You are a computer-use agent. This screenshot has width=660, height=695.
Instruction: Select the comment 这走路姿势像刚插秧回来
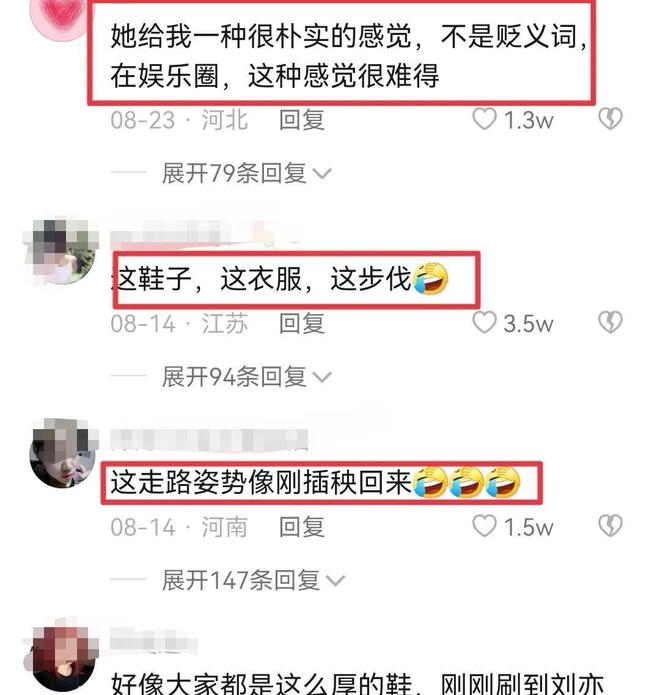click(x=315, y=482)
